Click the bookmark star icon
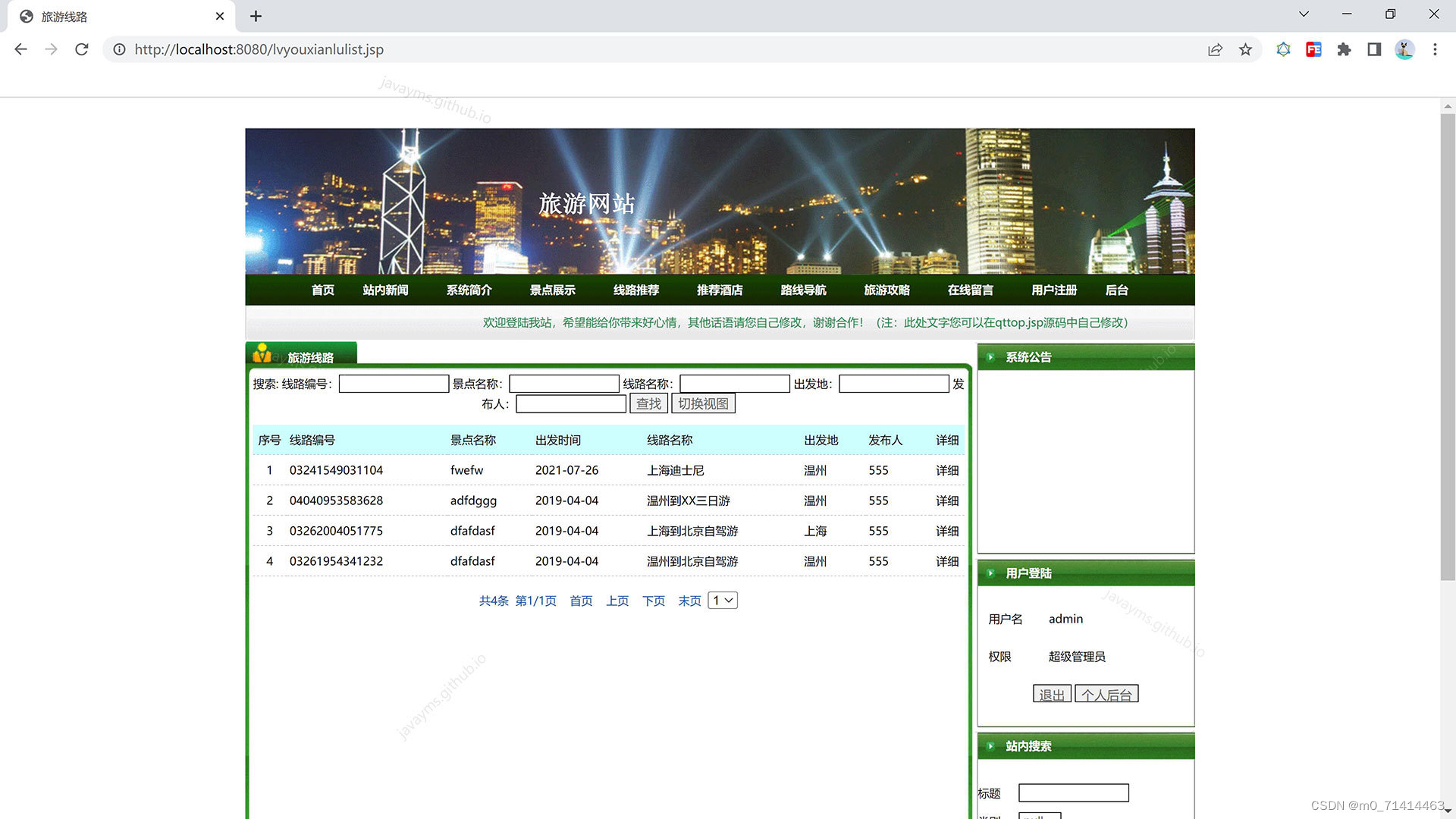 [x=1245, y=49]
